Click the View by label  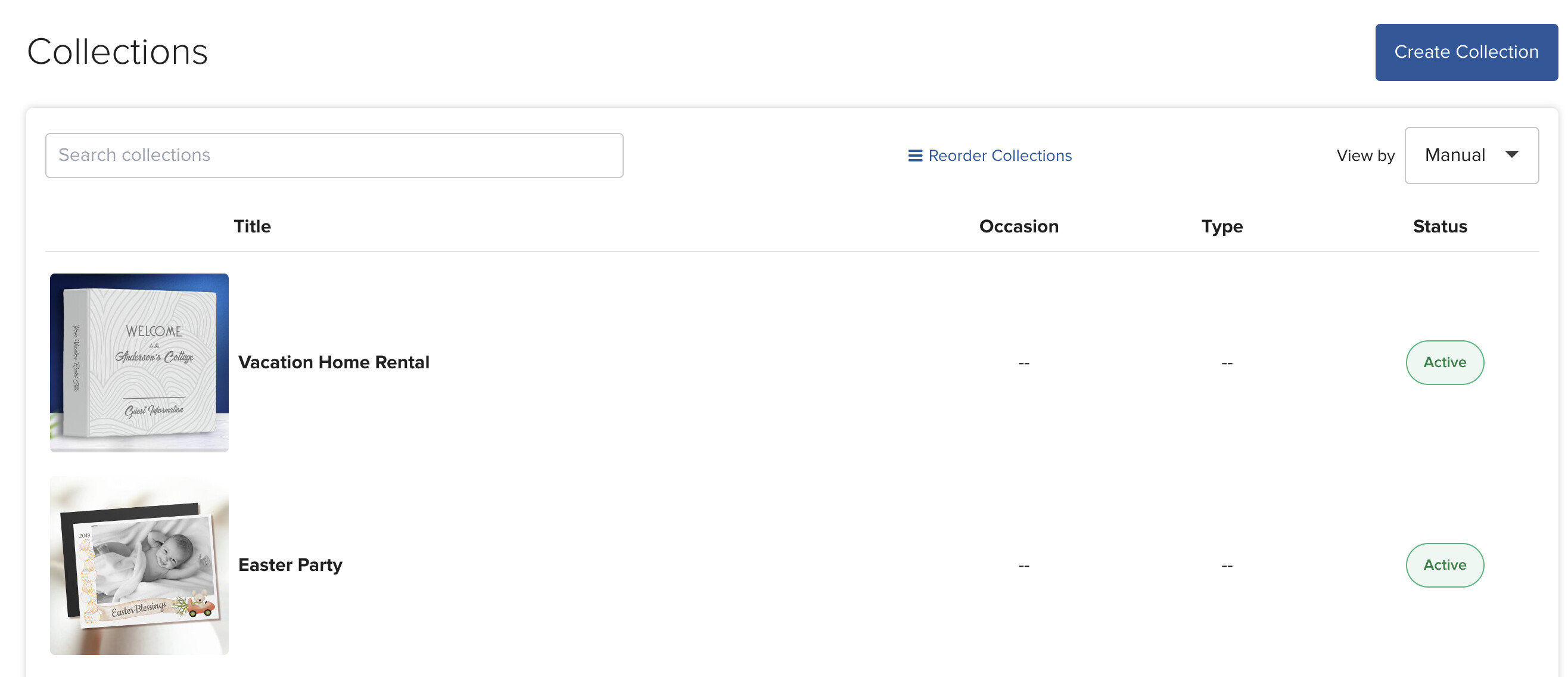pyautogui.click(x=1365, y=156)
